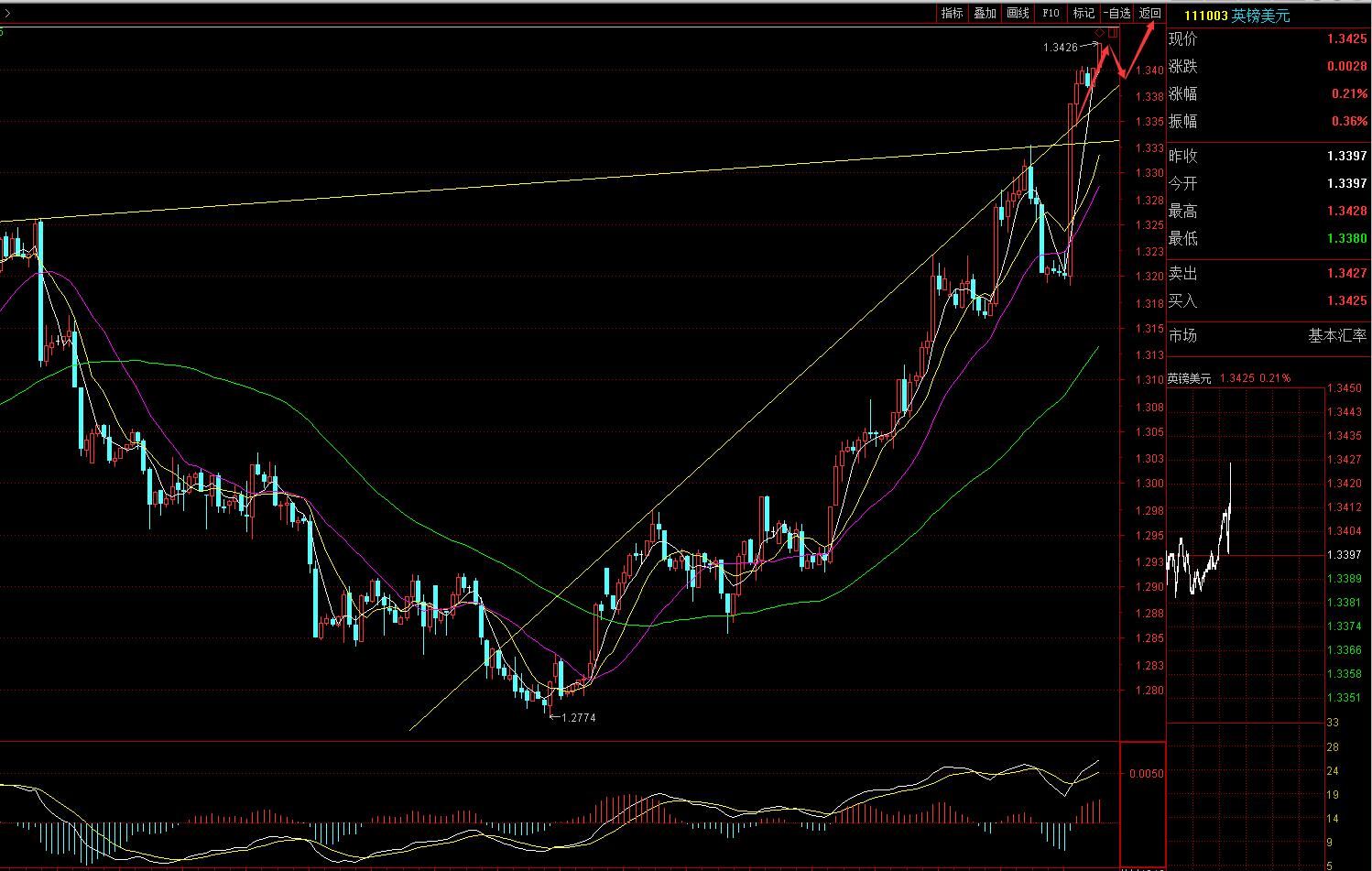Click the 叠加 overlay button
This screenshot has width=1372, height=871.
985,13
